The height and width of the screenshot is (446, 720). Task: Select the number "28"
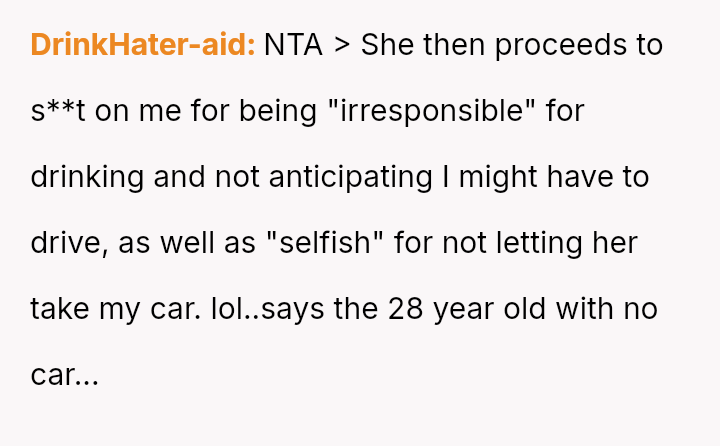click(405, 309)
